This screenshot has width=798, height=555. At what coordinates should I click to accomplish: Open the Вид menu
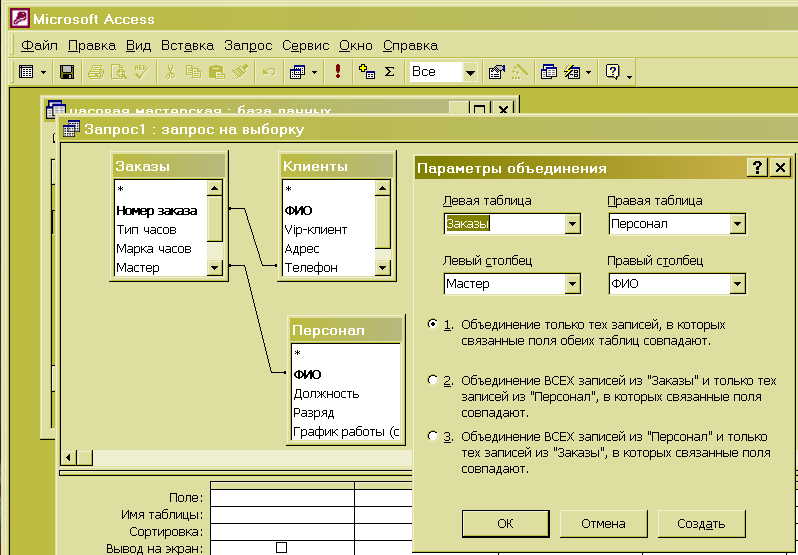[x=138, y=46]
